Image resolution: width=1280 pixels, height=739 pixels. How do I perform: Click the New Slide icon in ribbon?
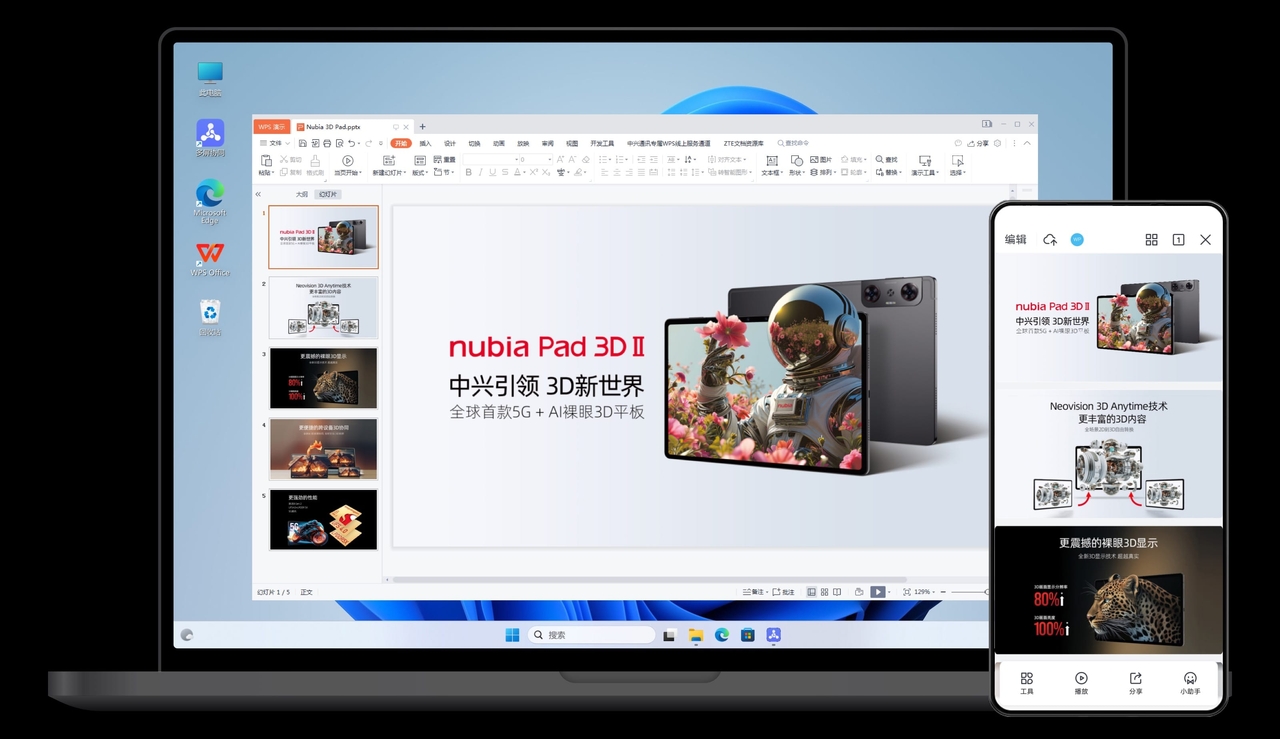387,161
